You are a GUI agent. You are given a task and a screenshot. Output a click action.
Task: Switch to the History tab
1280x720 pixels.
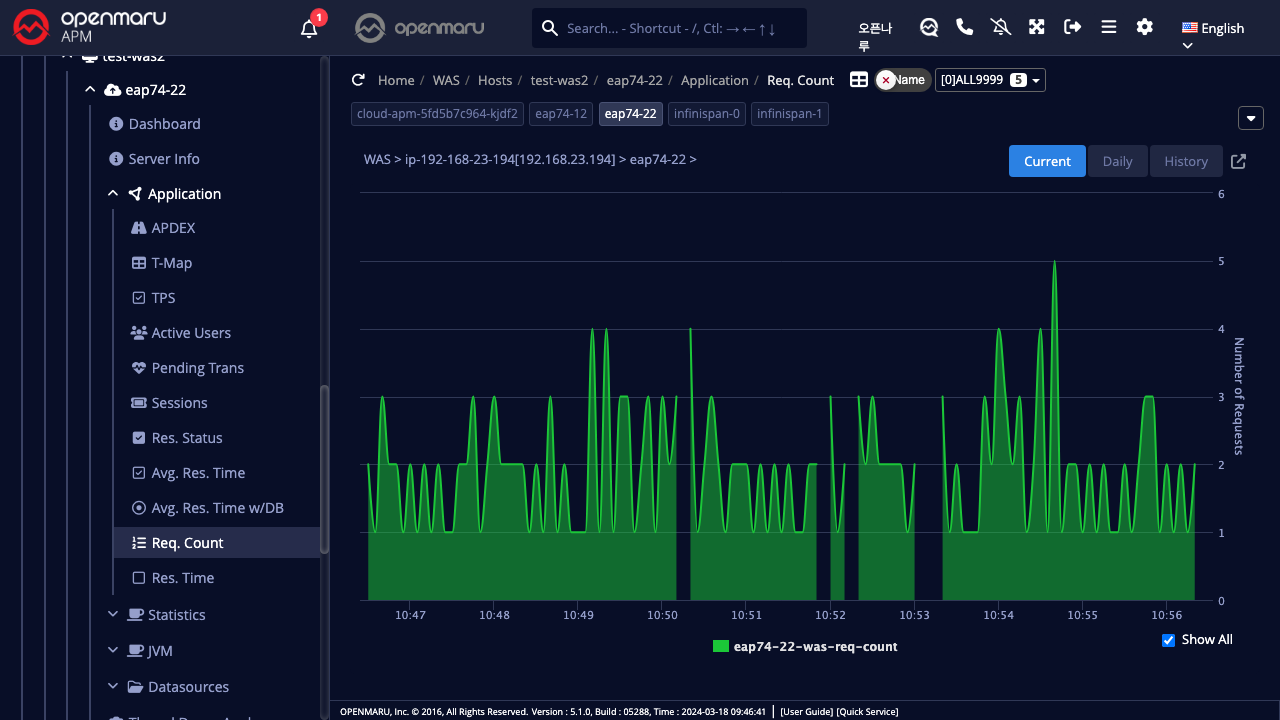point(1186,161)
